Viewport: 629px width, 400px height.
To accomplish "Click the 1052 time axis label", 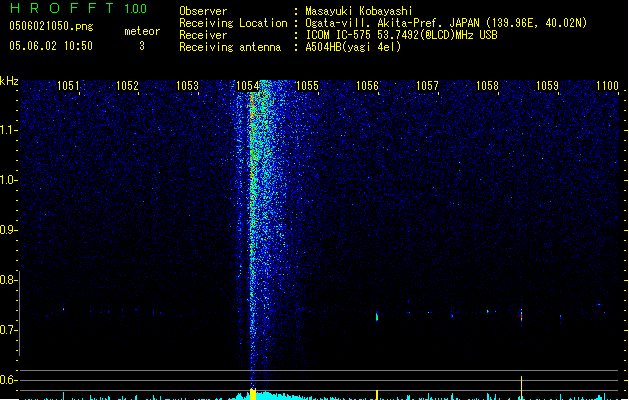I will [x=127, y=85].
